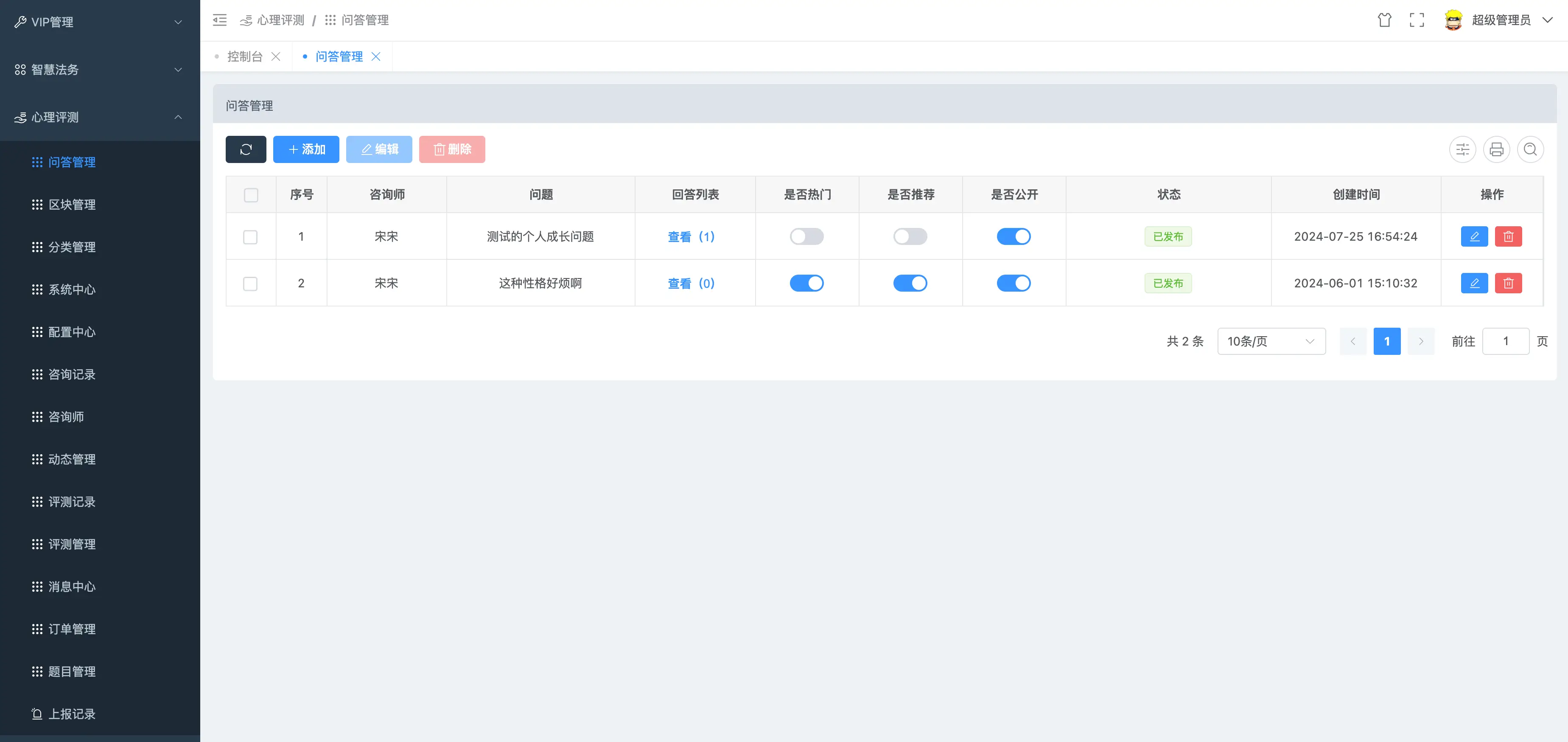Image resolution: width=1568 pixels, height=742 pixels.
Task: Open 动态管理 sidebar item
Action: [100, 459]
